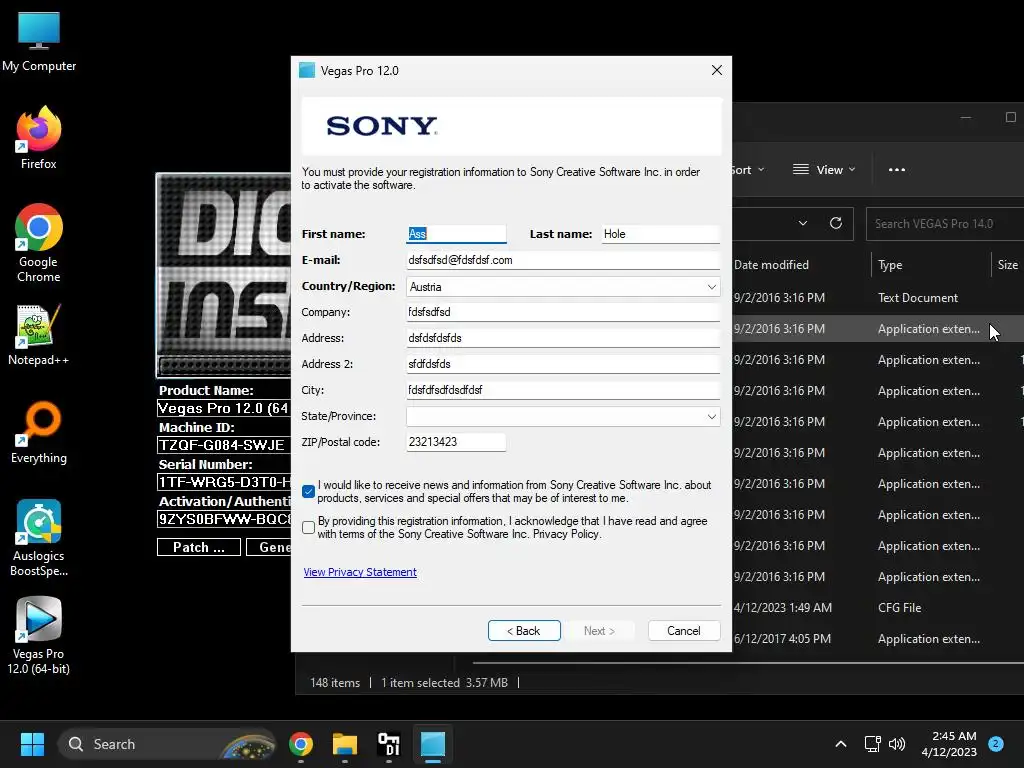Open the Notepad++ desktop shortcut

pos(39,334)
